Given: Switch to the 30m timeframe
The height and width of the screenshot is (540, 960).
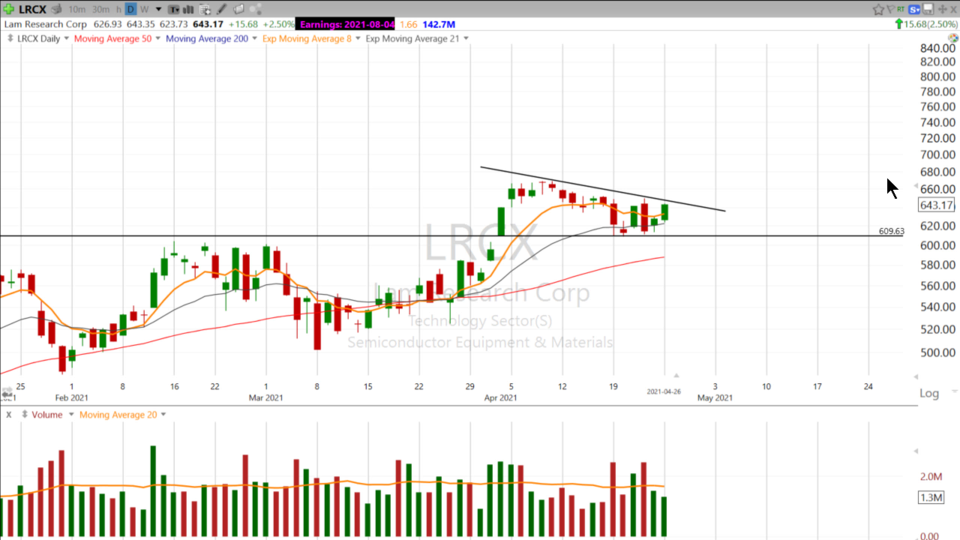Looking at the screenshot, I should click(101, 9).
